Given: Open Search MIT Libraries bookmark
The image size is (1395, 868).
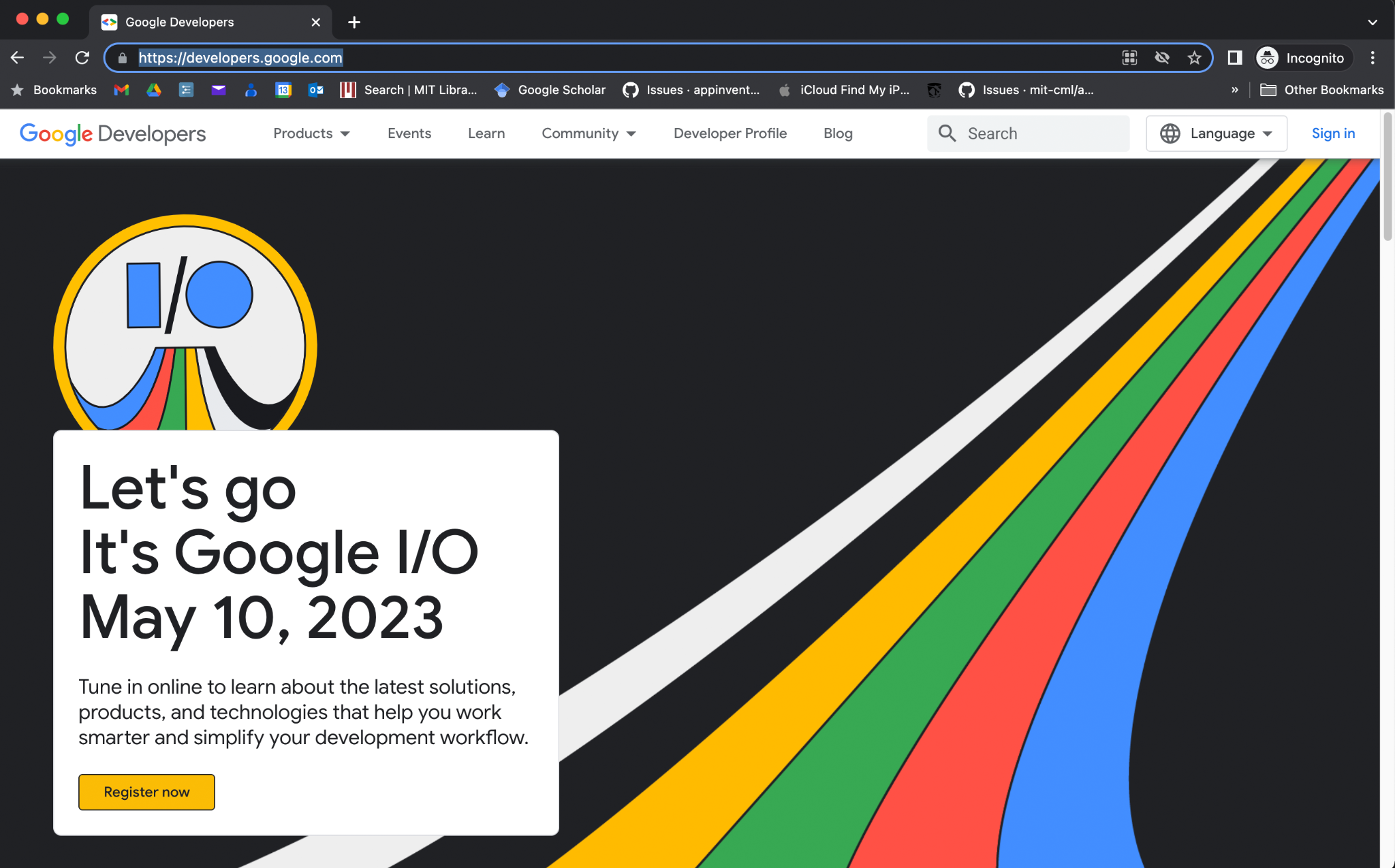Looking at the screenshot, I should point(409,90).
